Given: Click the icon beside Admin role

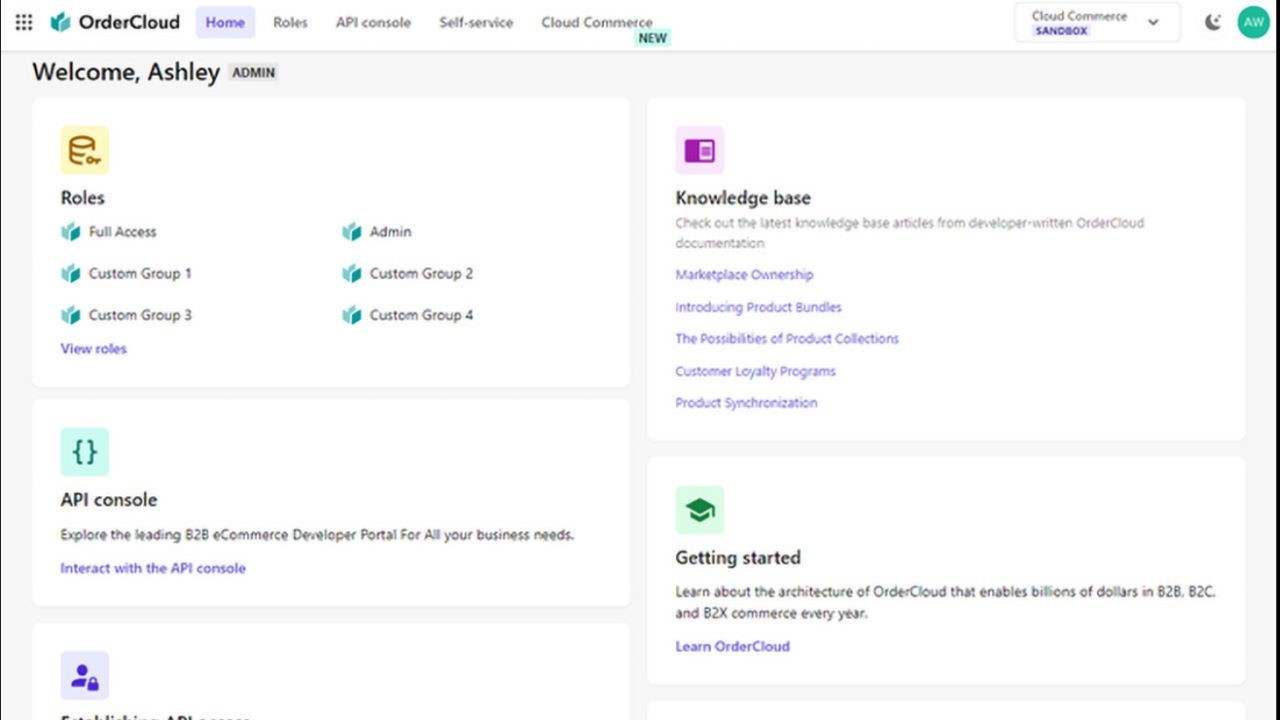Looking at the screenshot, I should [x=351, y=232].
